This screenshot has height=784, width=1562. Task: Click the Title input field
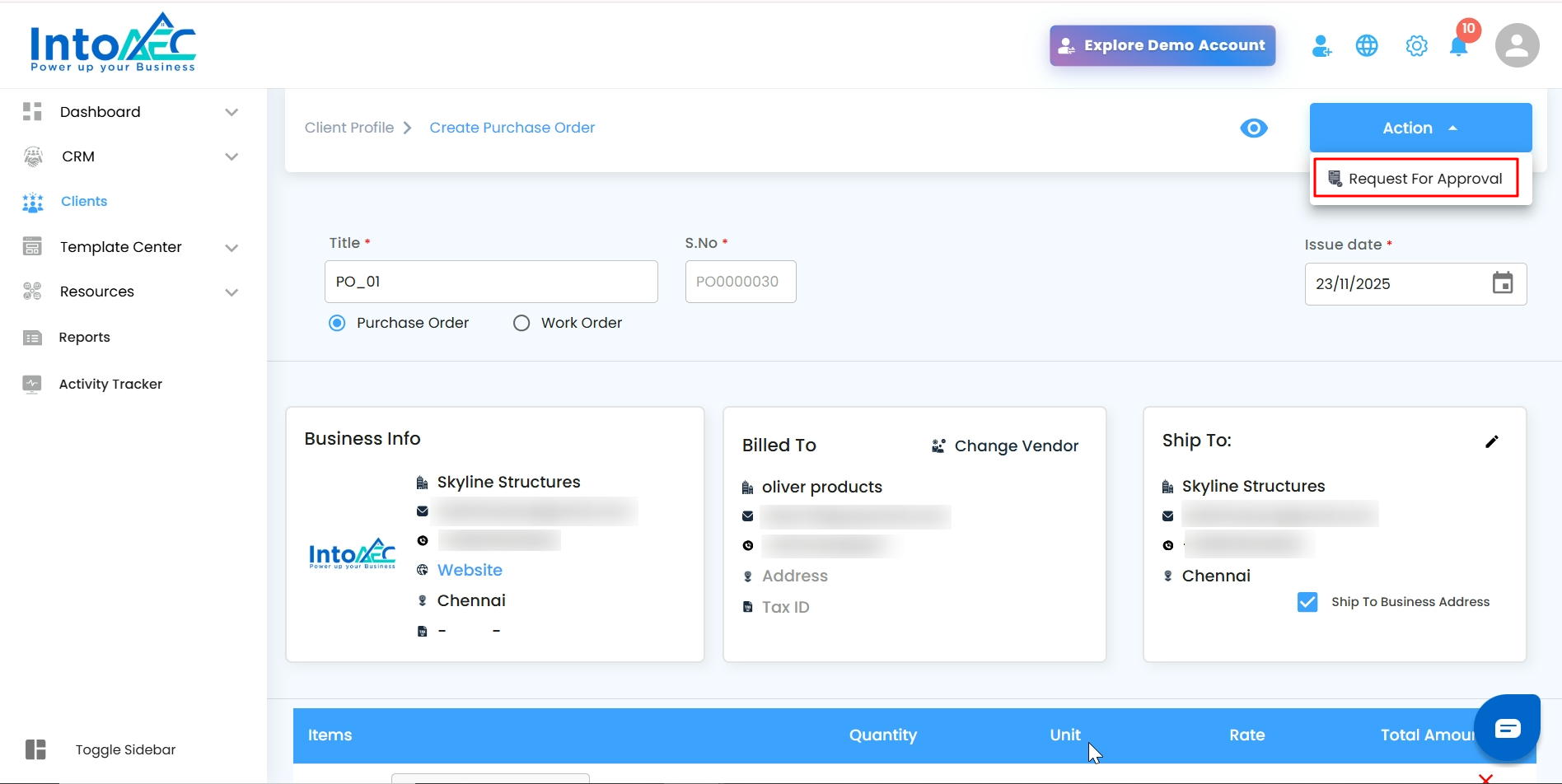pyautogui.click(x=491, y=282)
